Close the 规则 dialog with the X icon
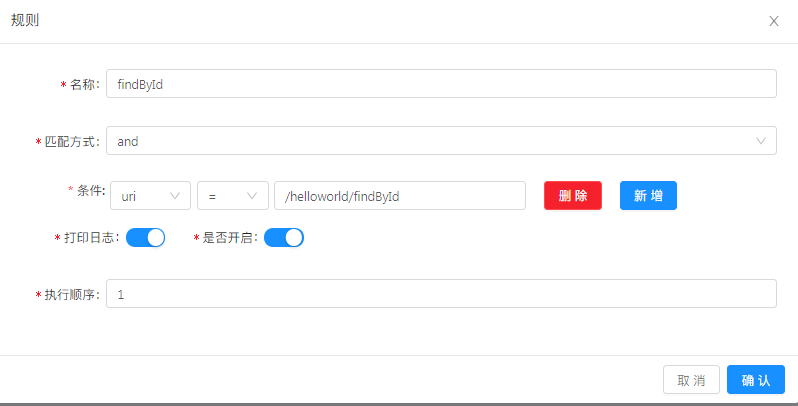 click(774, 21)
